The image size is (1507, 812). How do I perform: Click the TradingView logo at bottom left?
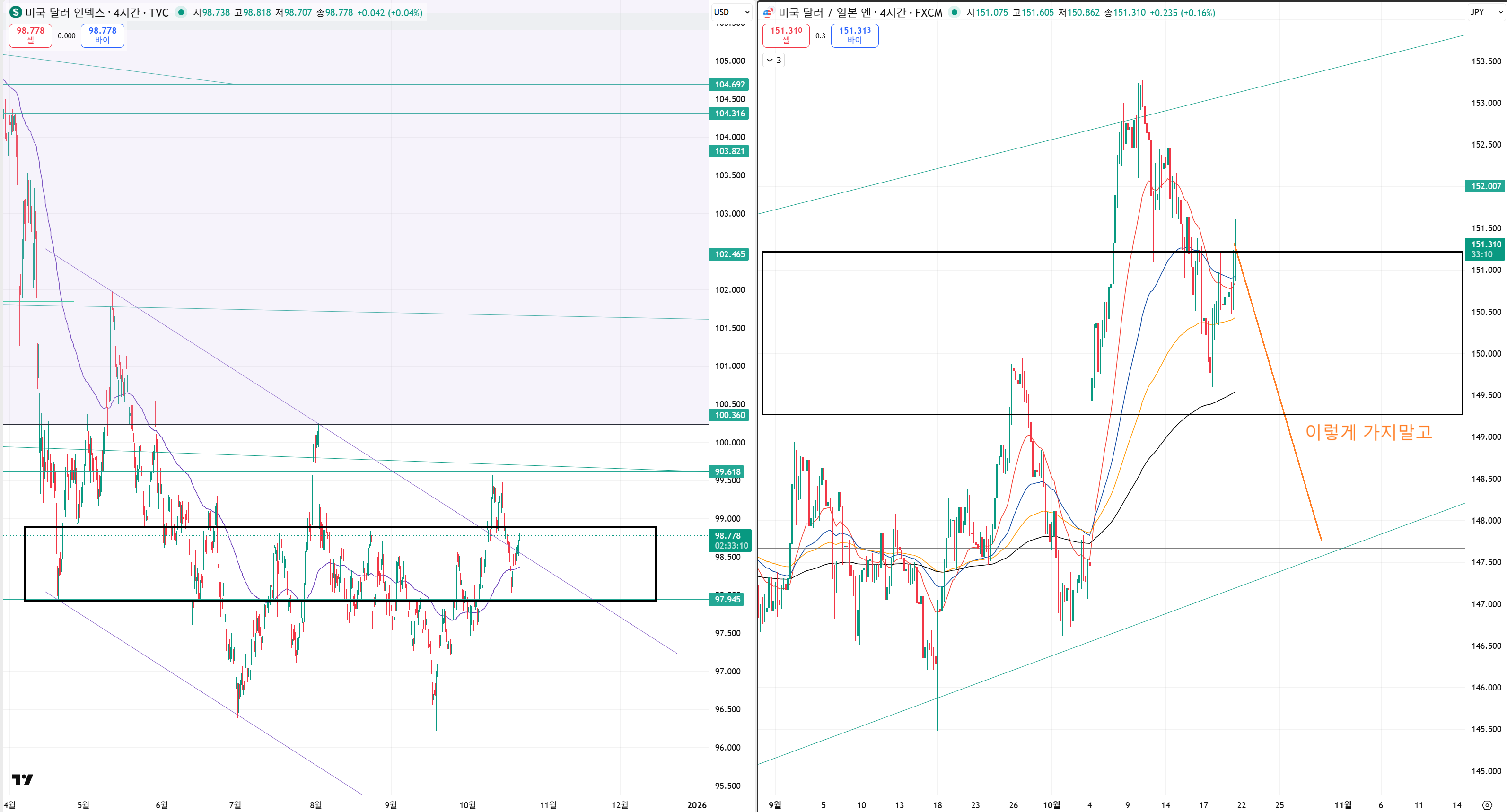22,779
